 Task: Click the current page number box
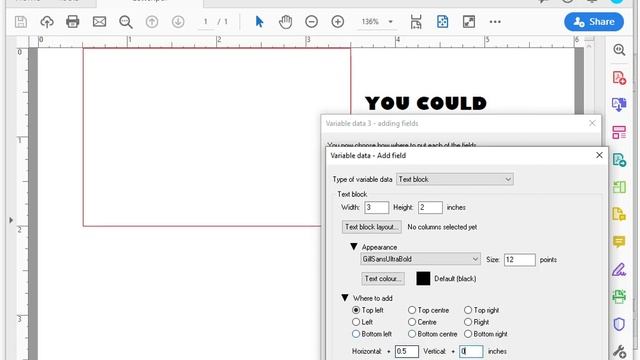tap(205, 22)
